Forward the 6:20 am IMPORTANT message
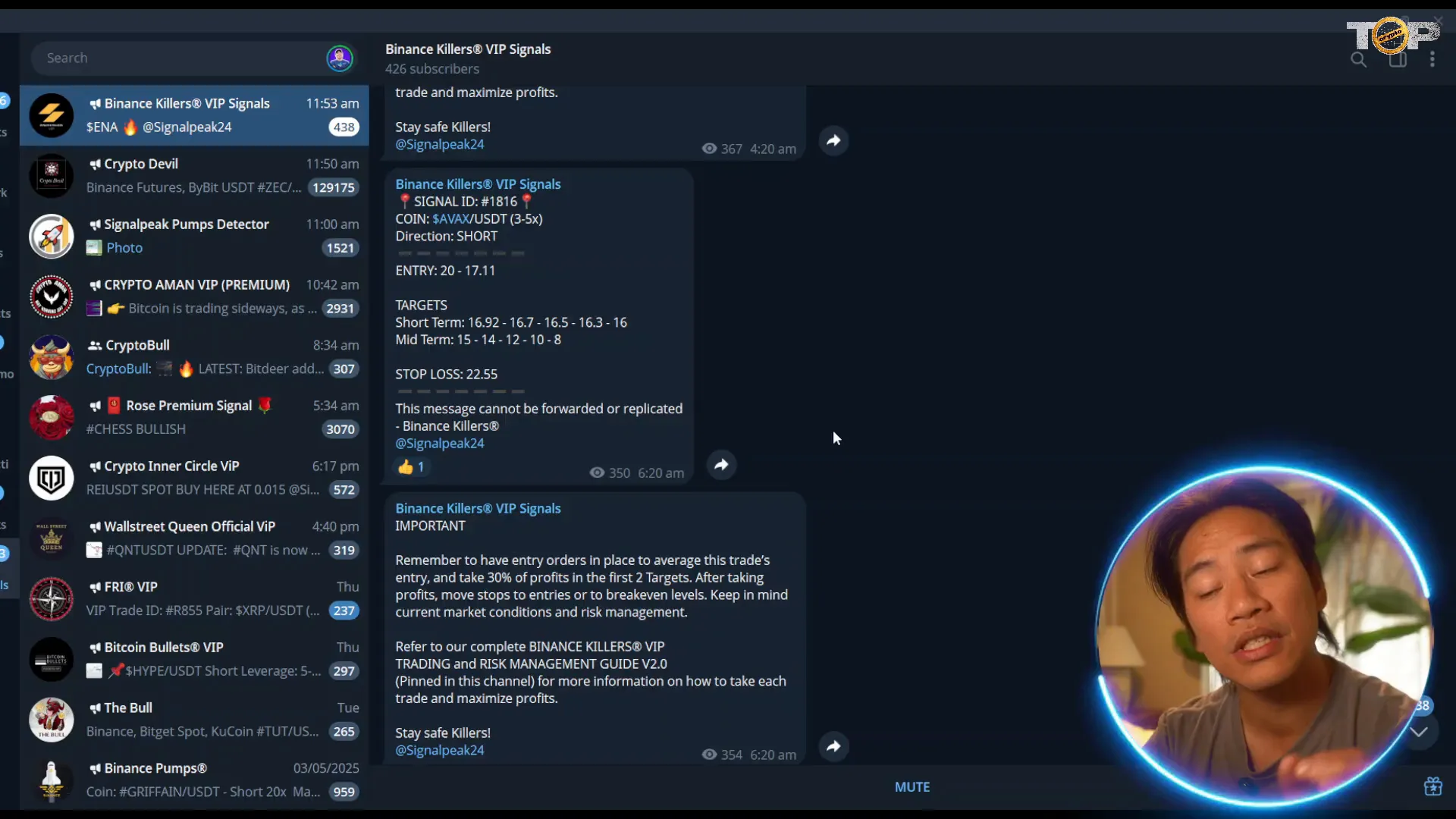Screen dimensions: 1456x819 pos(833,746)
